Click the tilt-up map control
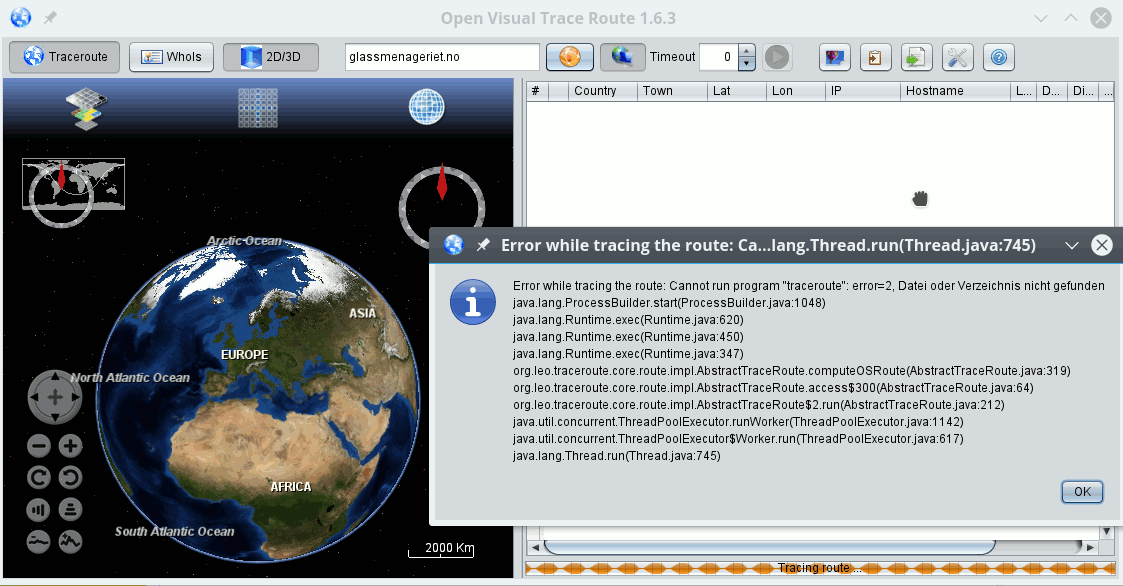 [x=39, y=510]
